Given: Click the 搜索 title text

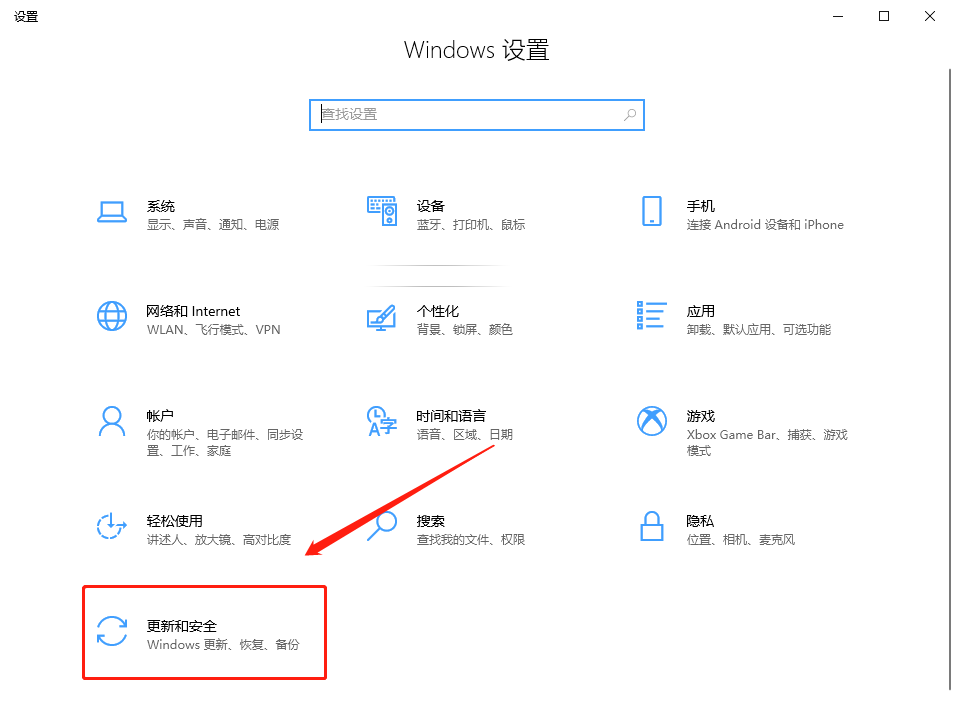Looking at the screenshot, I should [430, 521].
